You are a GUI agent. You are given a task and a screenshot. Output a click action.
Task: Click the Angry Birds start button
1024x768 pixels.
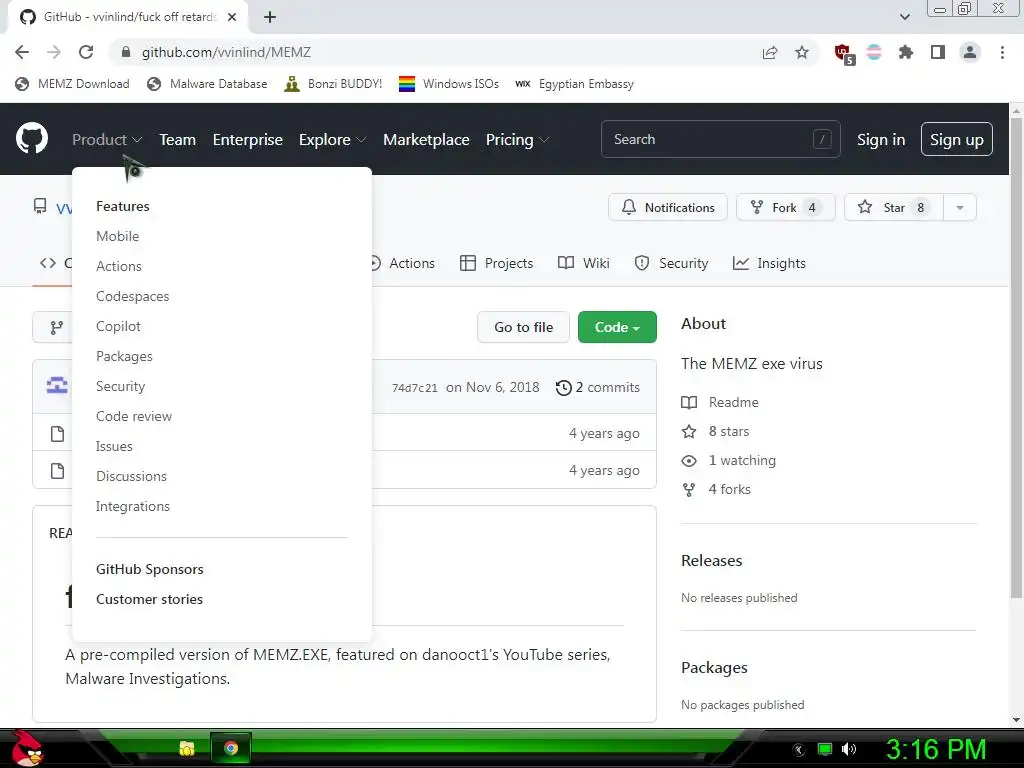coord(27,748)
